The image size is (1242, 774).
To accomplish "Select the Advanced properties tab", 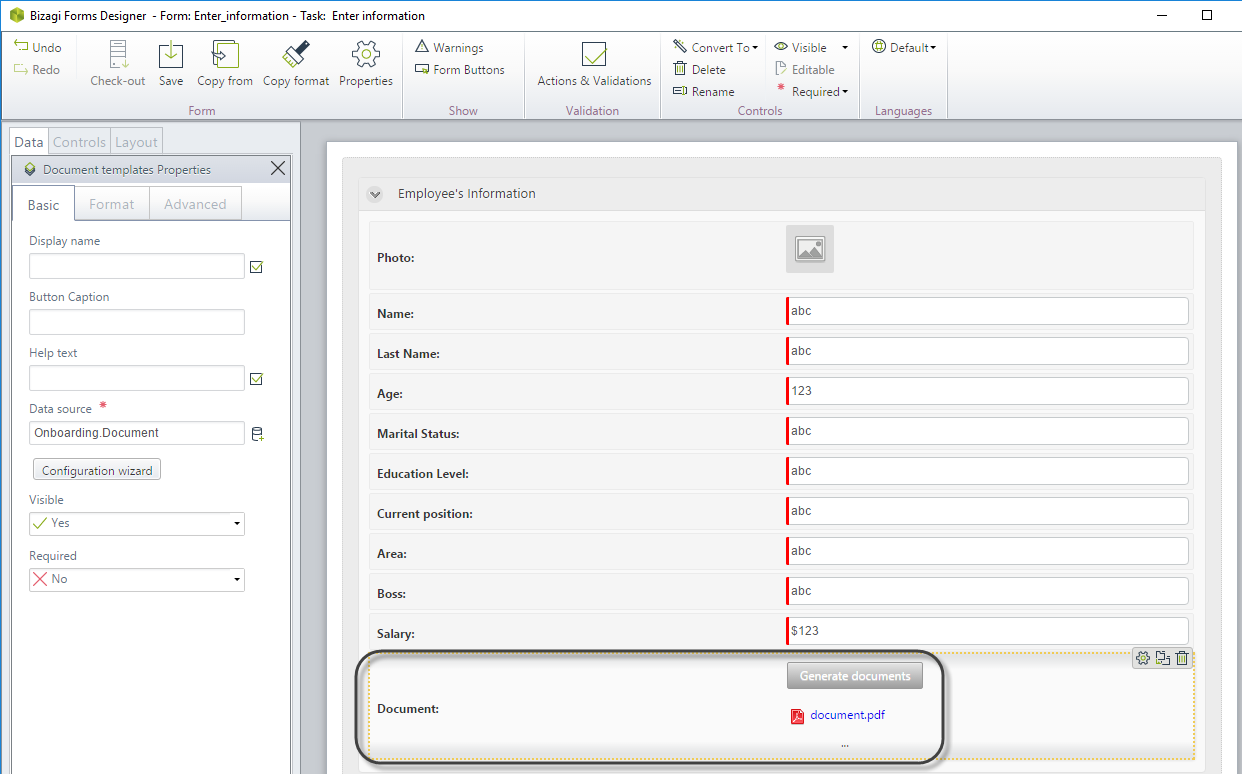I will coord(195,204).
